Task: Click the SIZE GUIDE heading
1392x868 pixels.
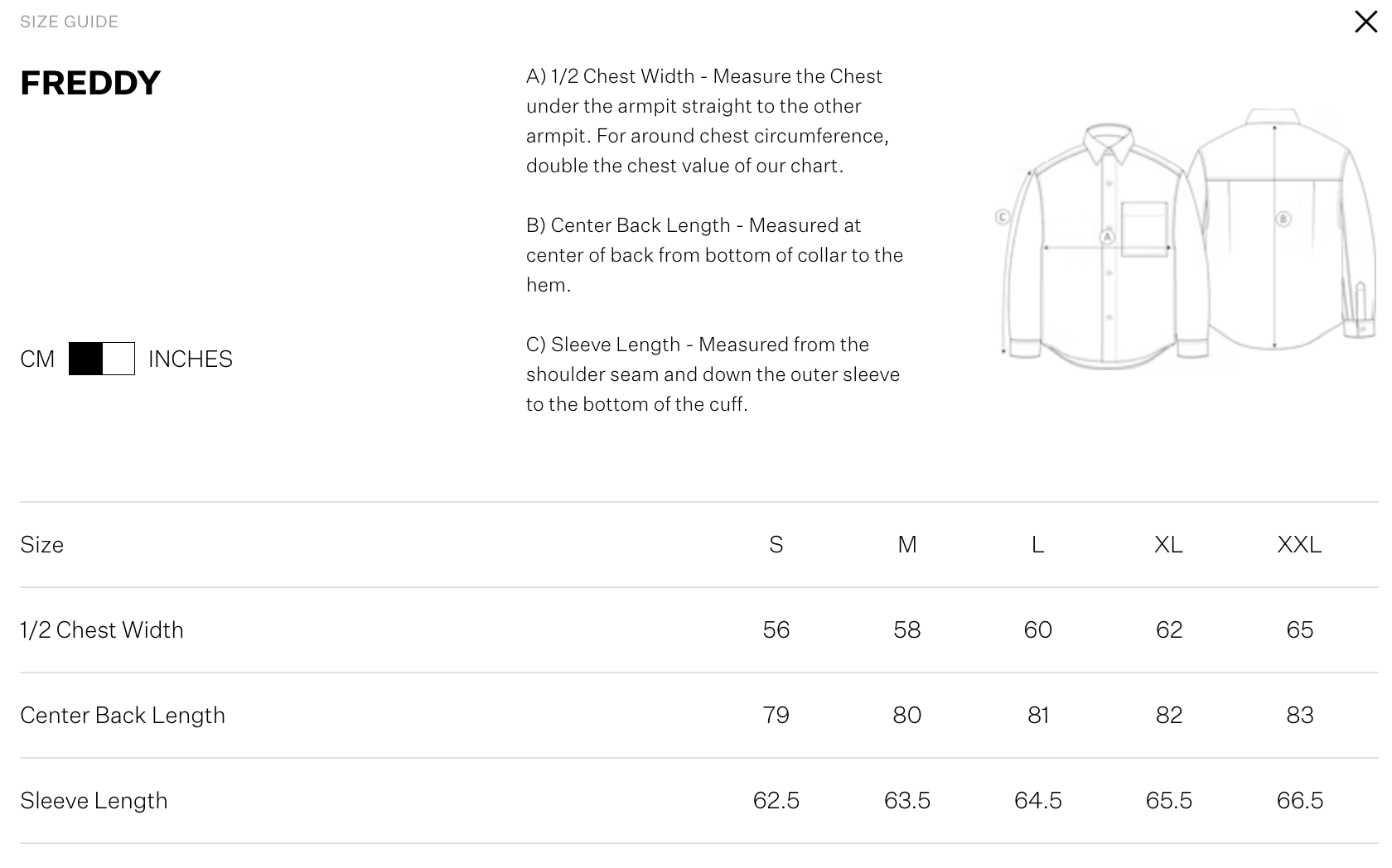Action: (x=70, y=22)
